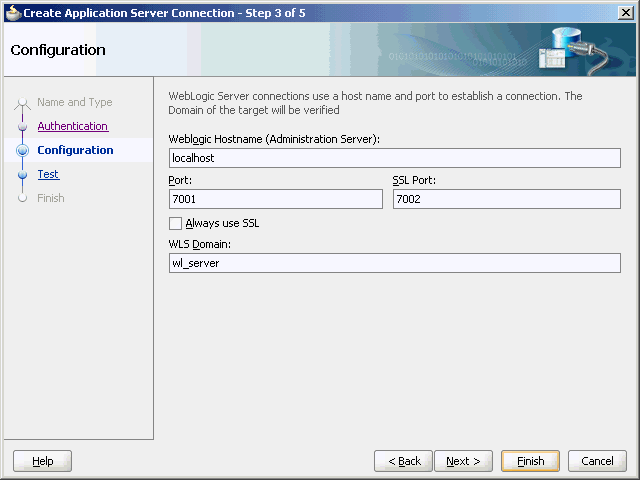The width and height of the screenshot is (640, 480).
Task: Click the 'Port:' label
Action: click(x=180, y=180)
